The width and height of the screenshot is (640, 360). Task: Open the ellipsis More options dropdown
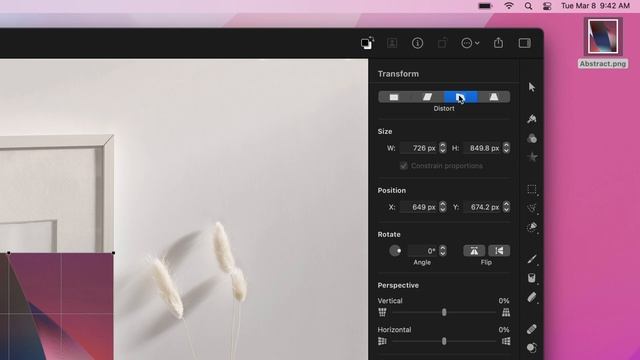click(x=470, y=43)
